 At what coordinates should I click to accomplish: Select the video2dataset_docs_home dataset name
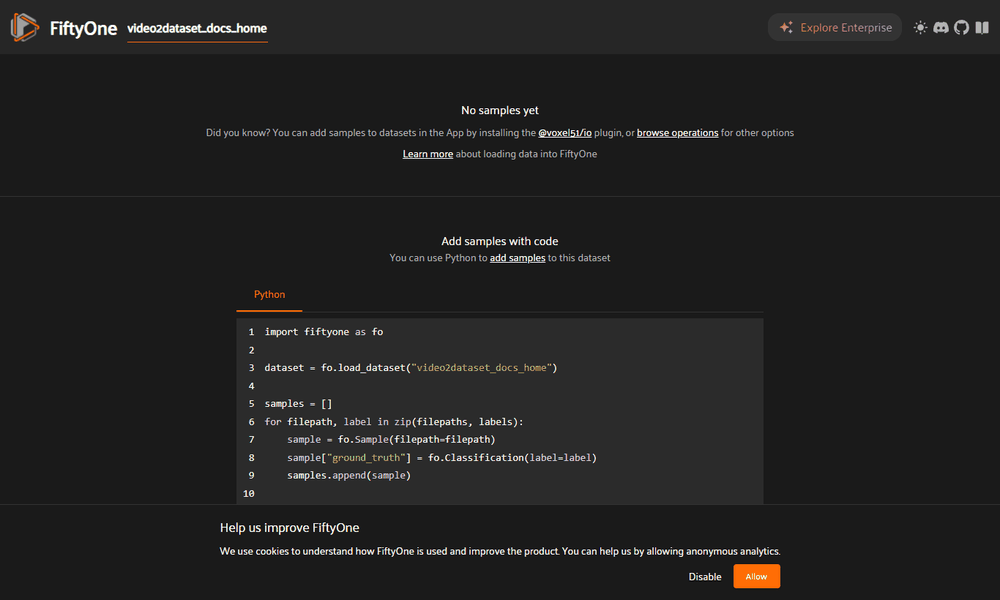tap(197, 28)
